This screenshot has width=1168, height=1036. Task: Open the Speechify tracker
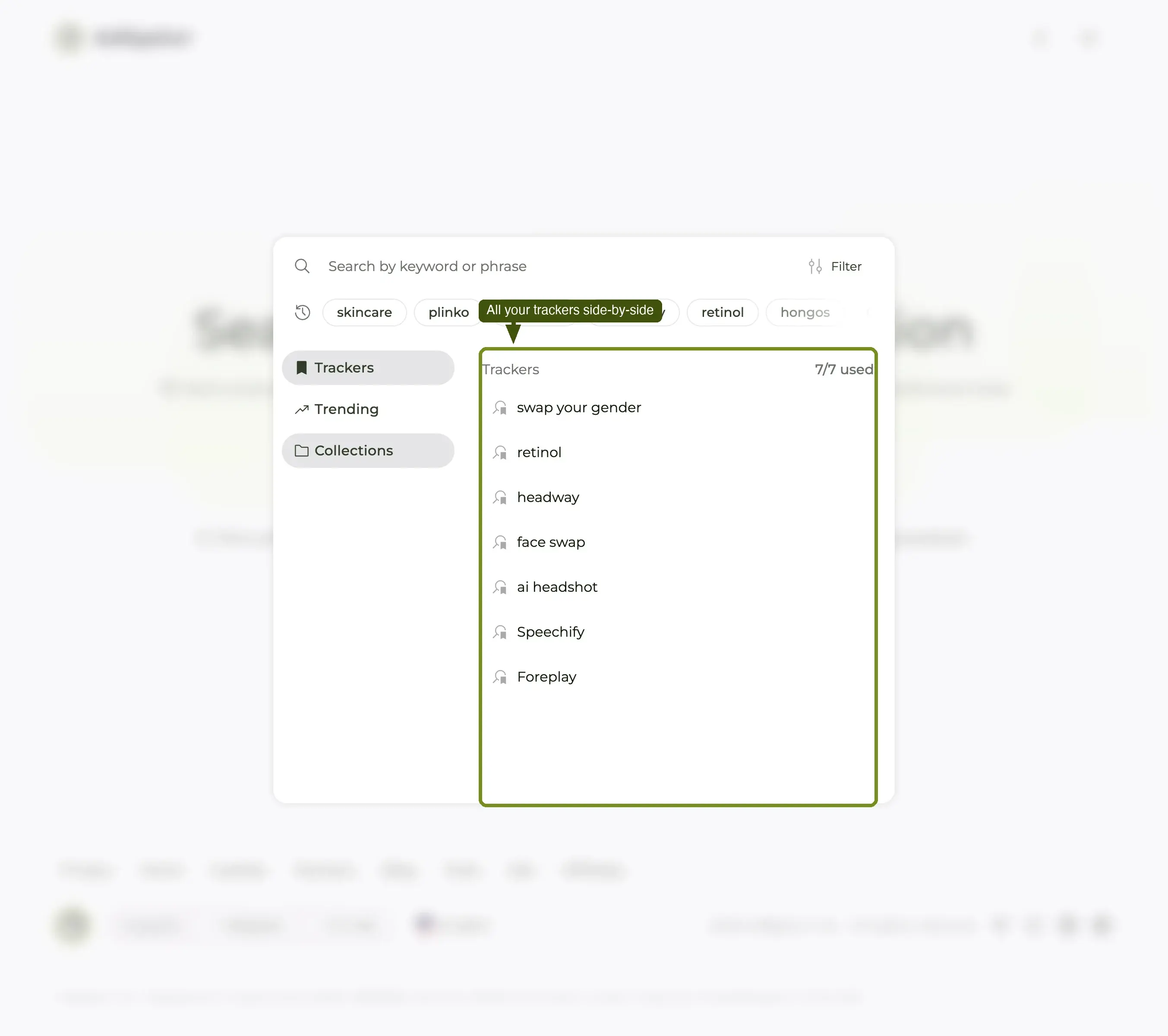[x=678, y=632]
